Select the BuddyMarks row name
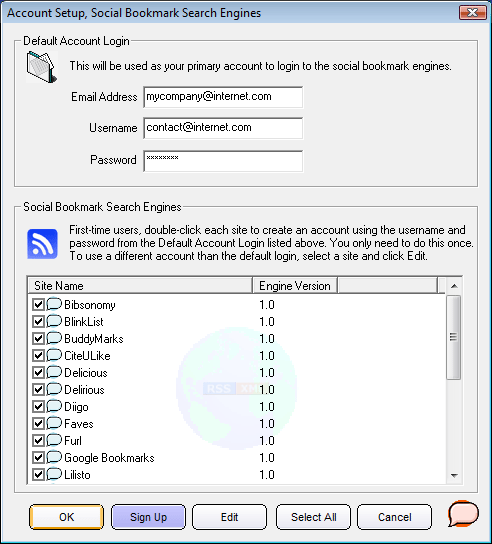This screenshot has width=492, height=544. [94, 339]
